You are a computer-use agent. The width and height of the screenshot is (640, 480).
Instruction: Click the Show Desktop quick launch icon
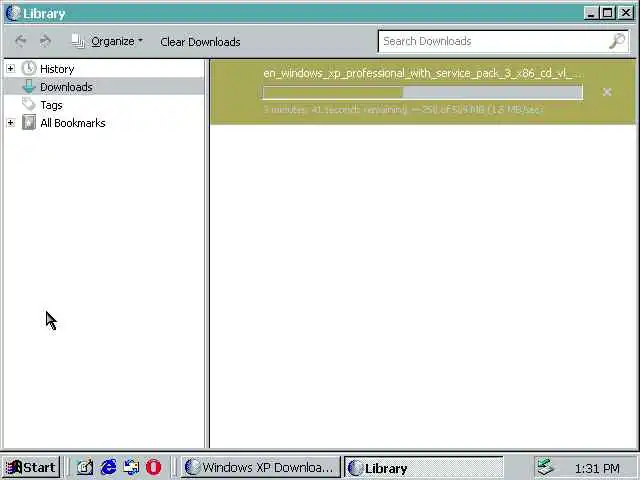(x=85, y=467)
